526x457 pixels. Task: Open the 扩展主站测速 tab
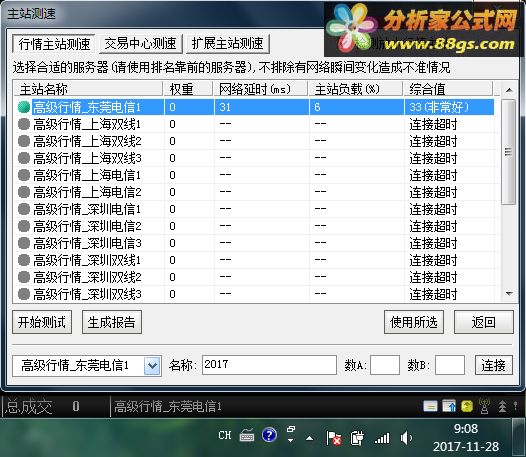coord(228,44)
